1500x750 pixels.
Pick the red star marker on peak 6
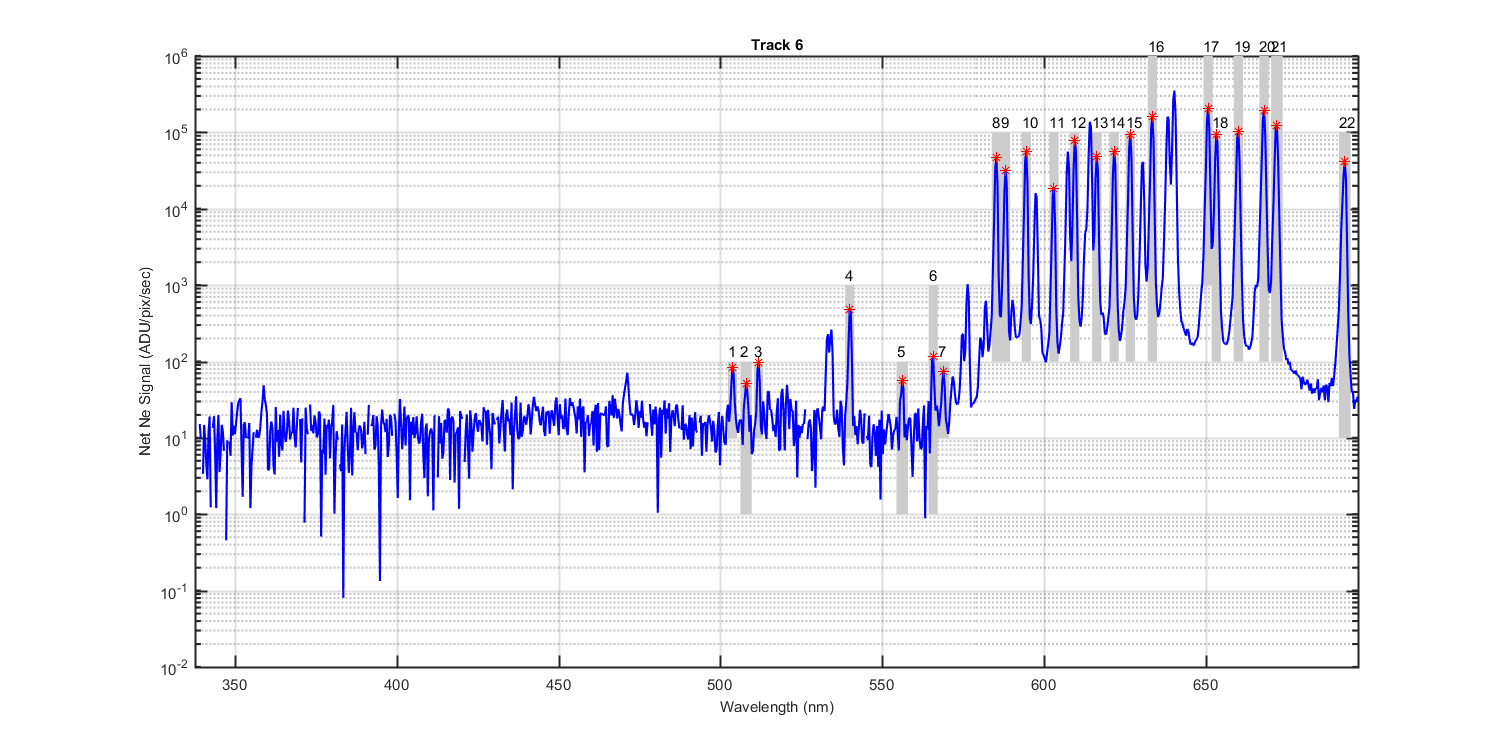(x=933, y=357)
